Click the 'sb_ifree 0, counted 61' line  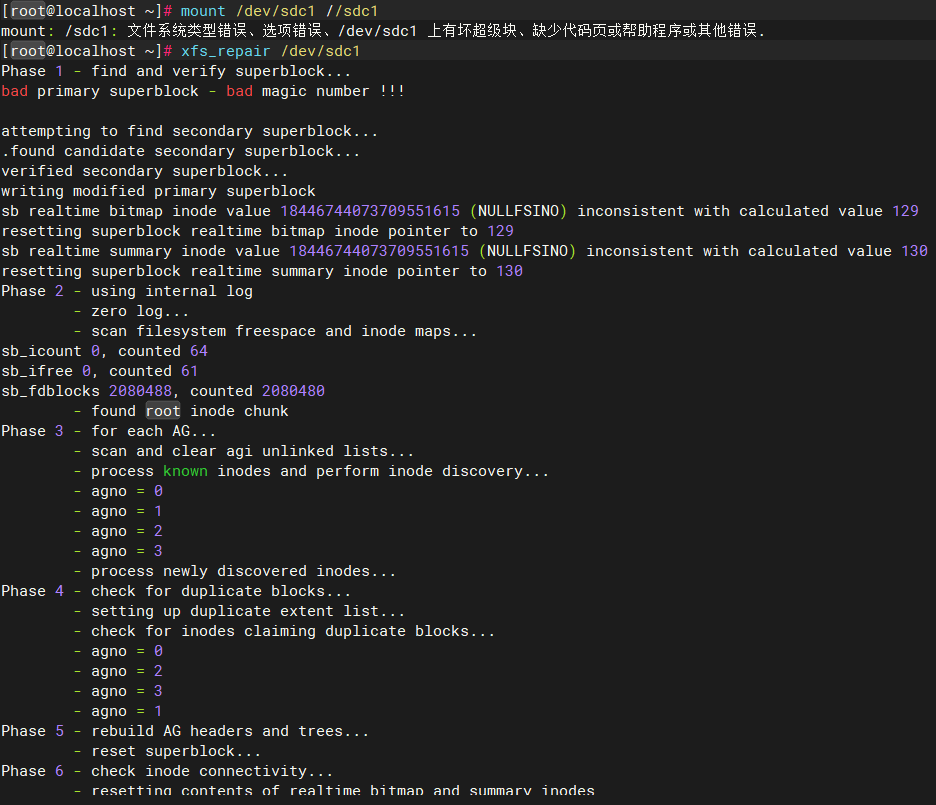100,371
